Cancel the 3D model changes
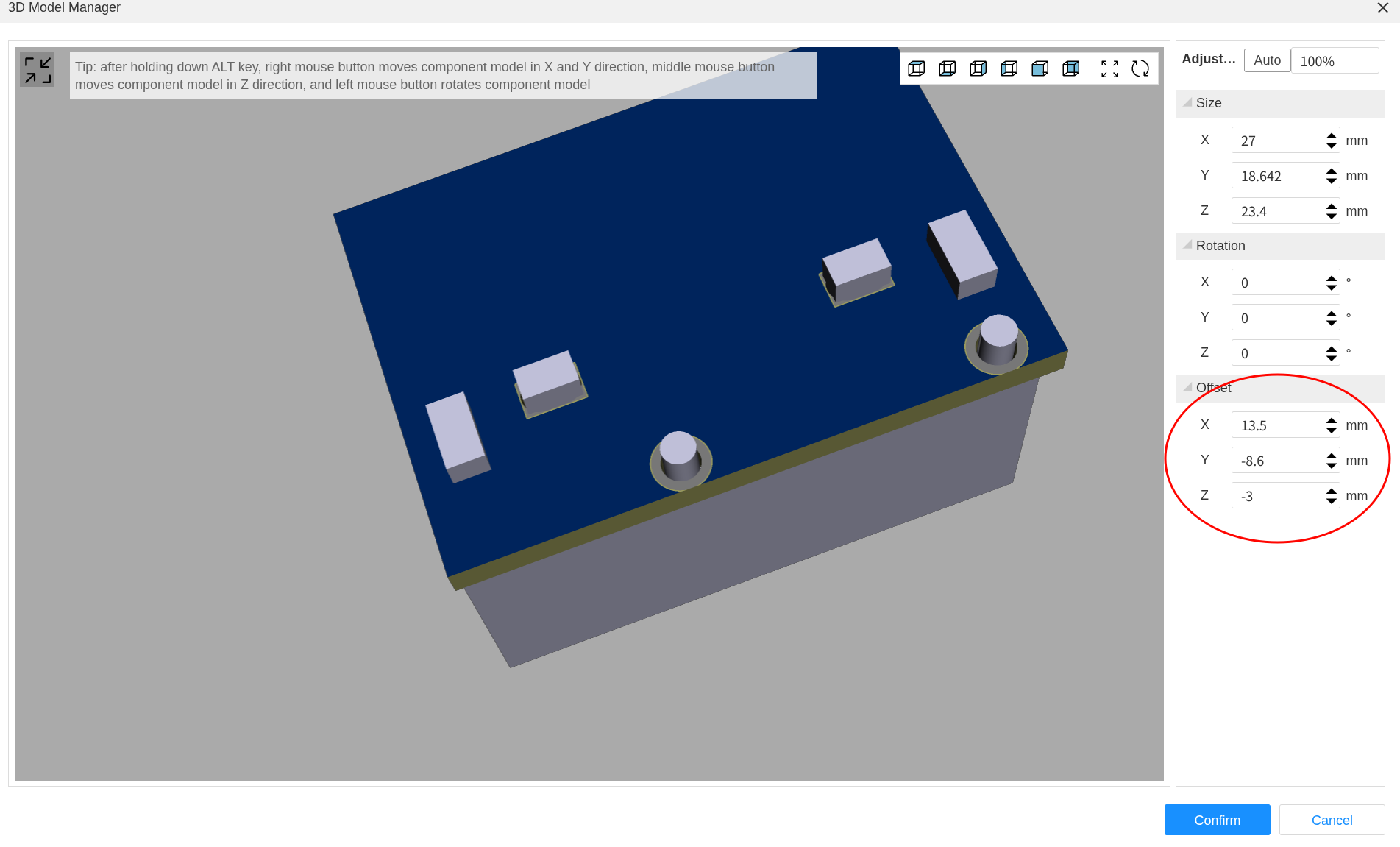This screenshot has width=1400, height=847. (x=1332, y=820)
